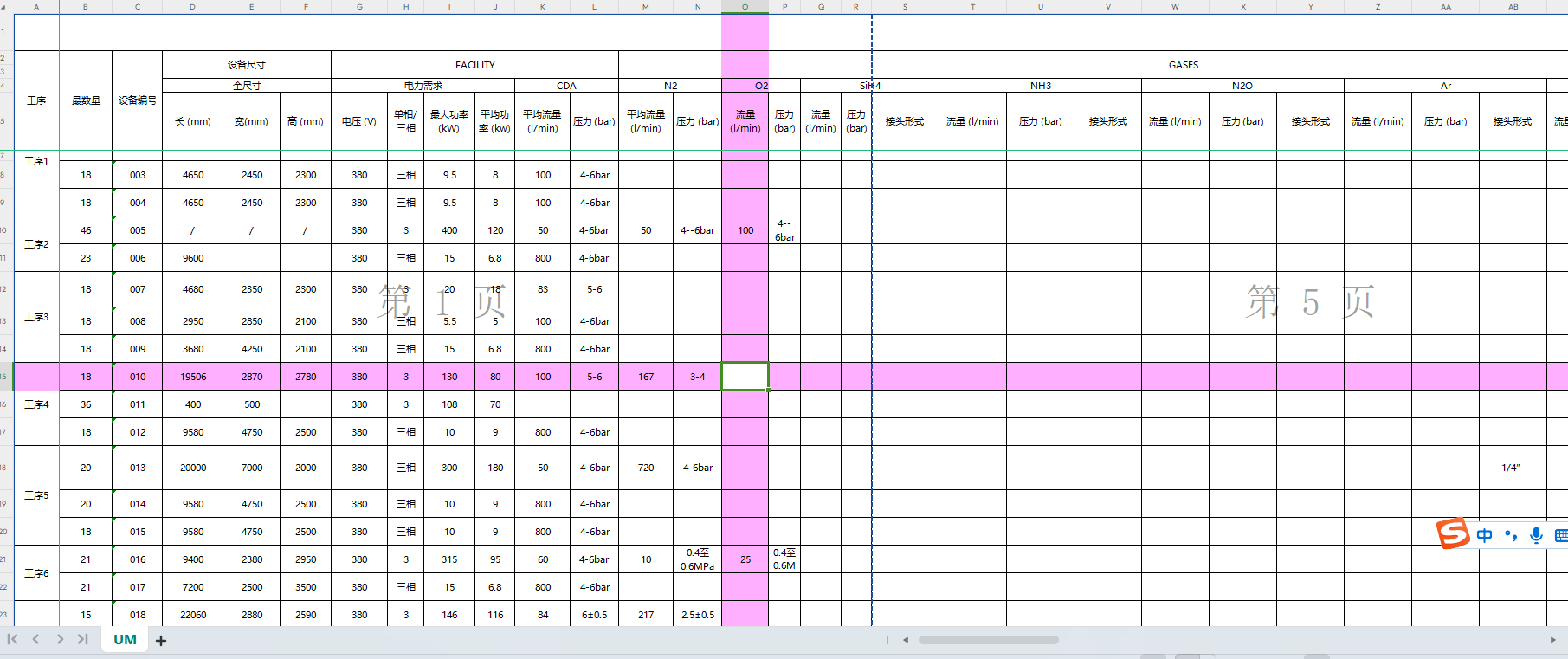Screen dimensions: 1568x659
Task: Click the 0.4至0.6MPa pressure cell
Action: [698, 559]
